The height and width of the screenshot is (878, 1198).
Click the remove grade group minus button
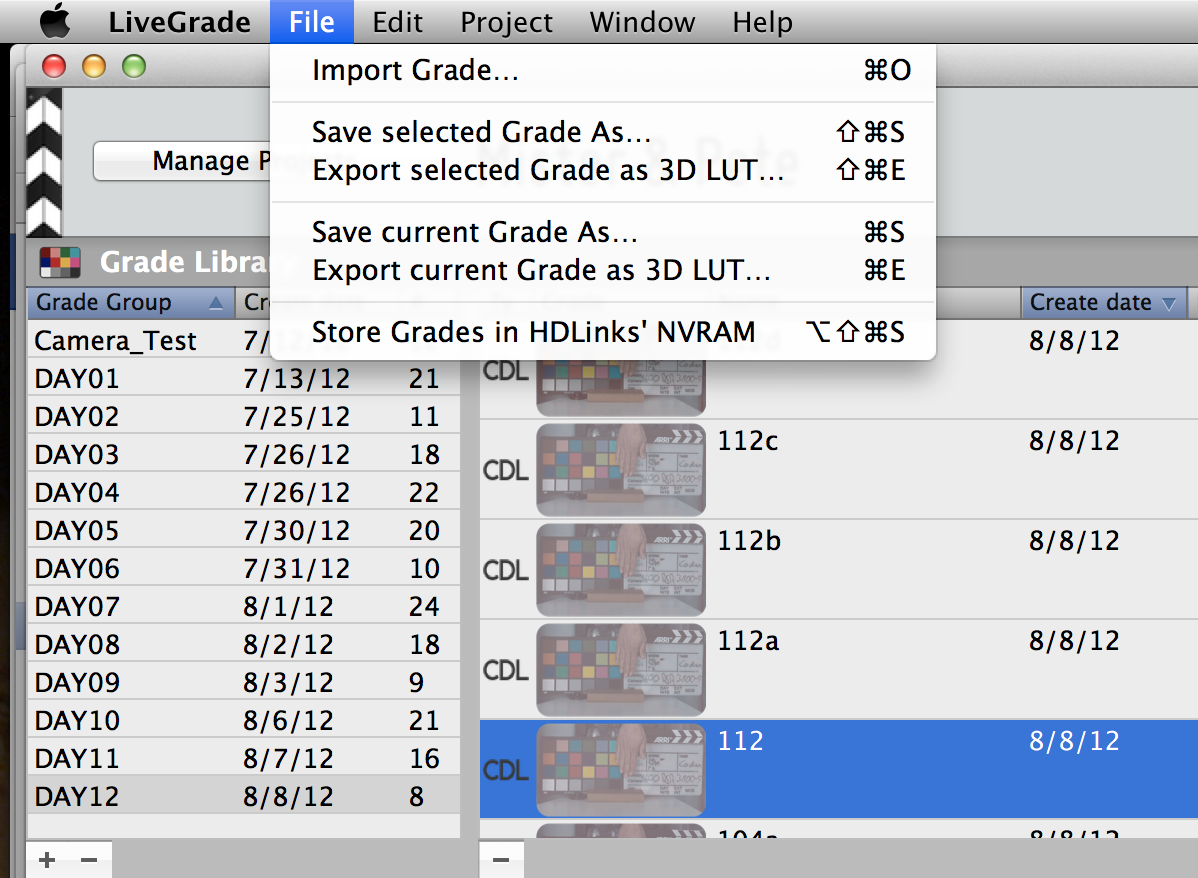(88, 859)
